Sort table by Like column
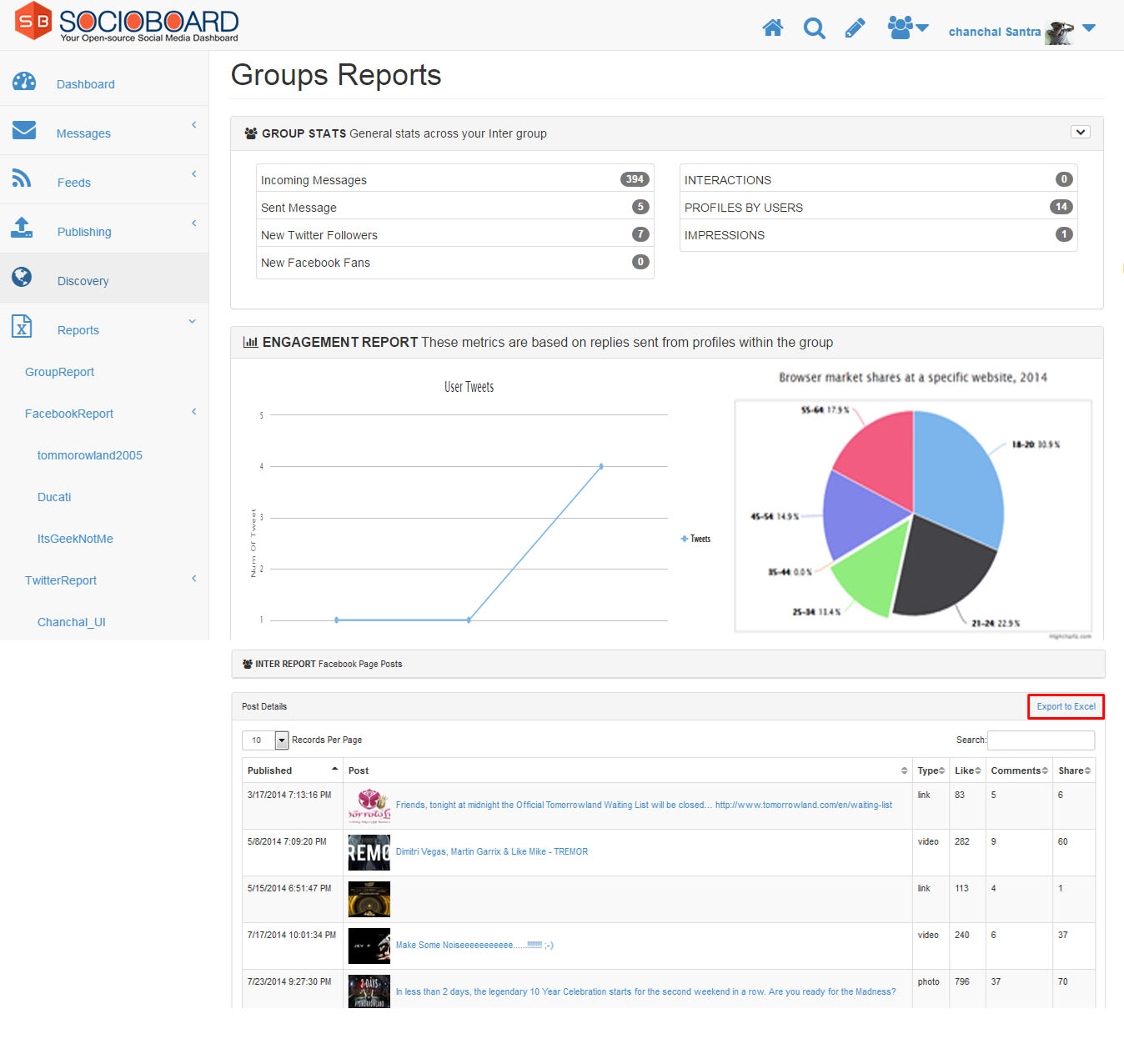The width and height of the screenshot is (1124, 1064). (x=967, y=770)
